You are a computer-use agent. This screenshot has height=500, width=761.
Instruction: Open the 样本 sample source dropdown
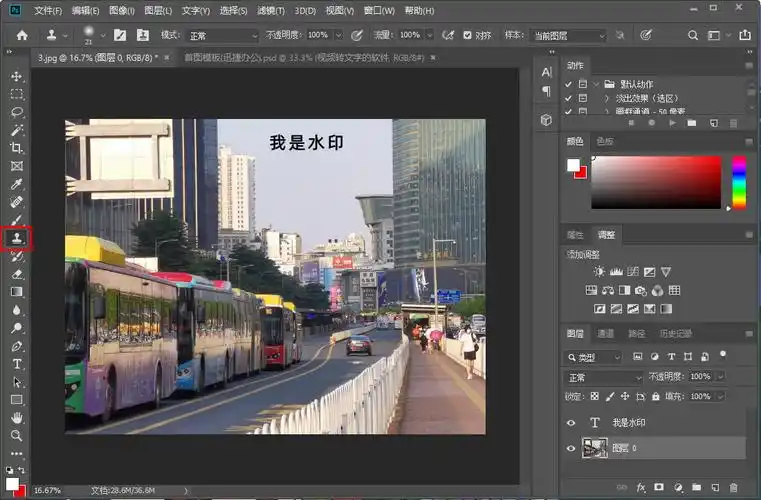pos(568,35)
